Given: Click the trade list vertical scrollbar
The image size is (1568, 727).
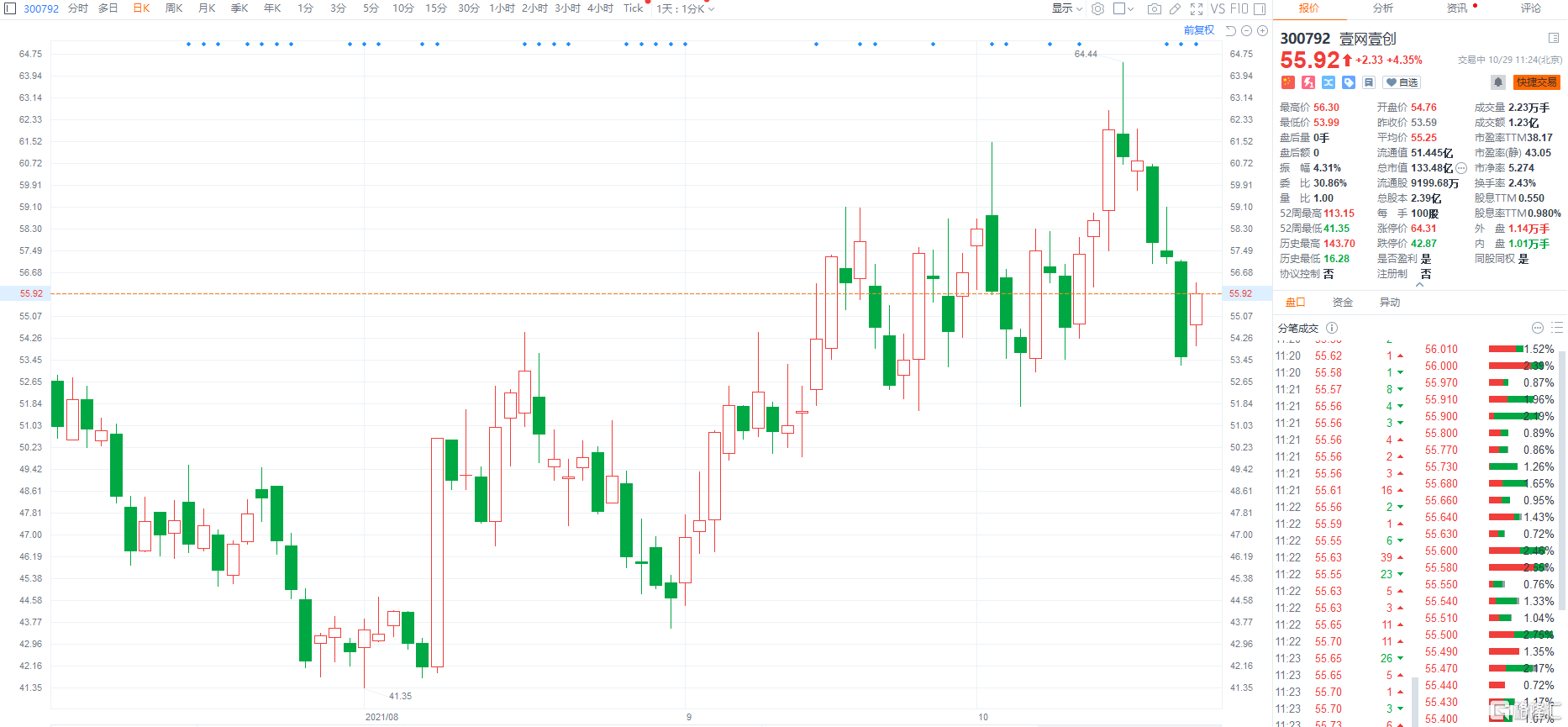Looking at the screenshot, I should (1562, 479).
